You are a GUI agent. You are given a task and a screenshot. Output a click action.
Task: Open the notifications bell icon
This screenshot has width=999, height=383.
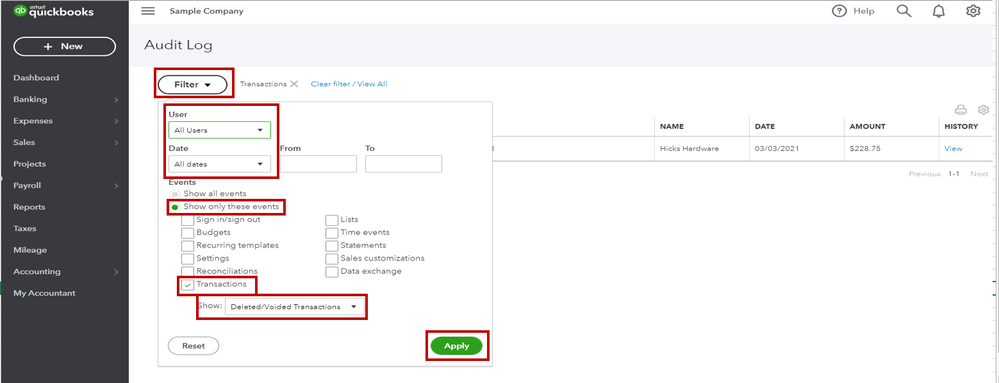(938, 11)
